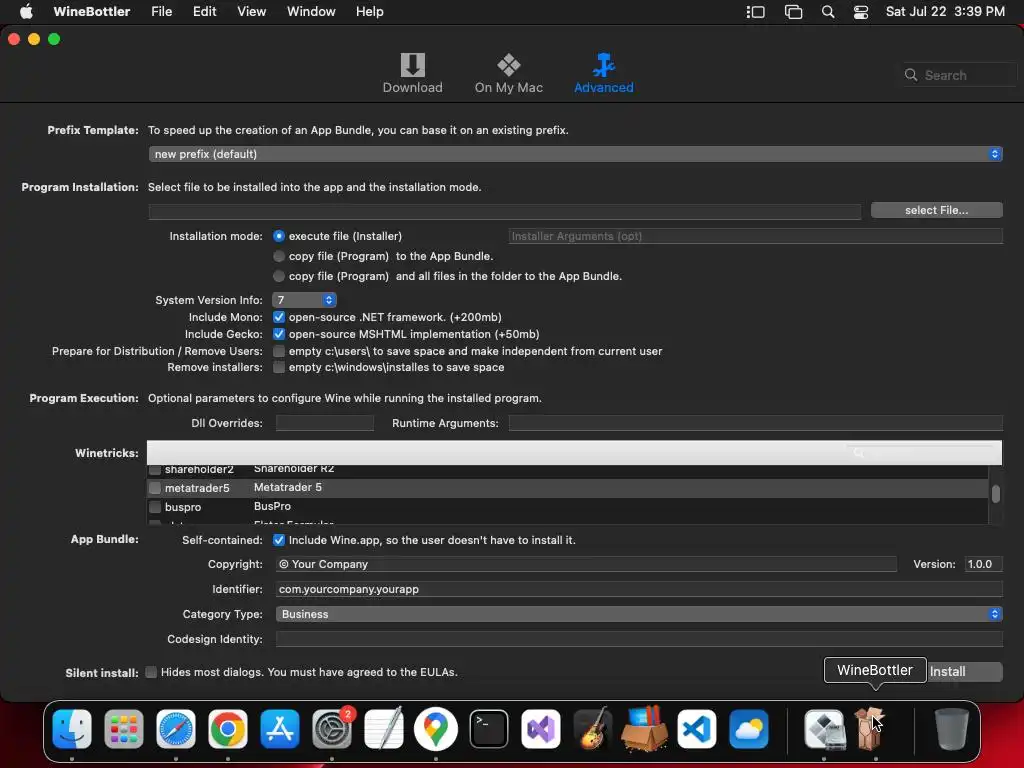The width and height of the screenshot is (1024, 768).
Task: Launch Google Chrome from the dock
Action: point(227,728)
